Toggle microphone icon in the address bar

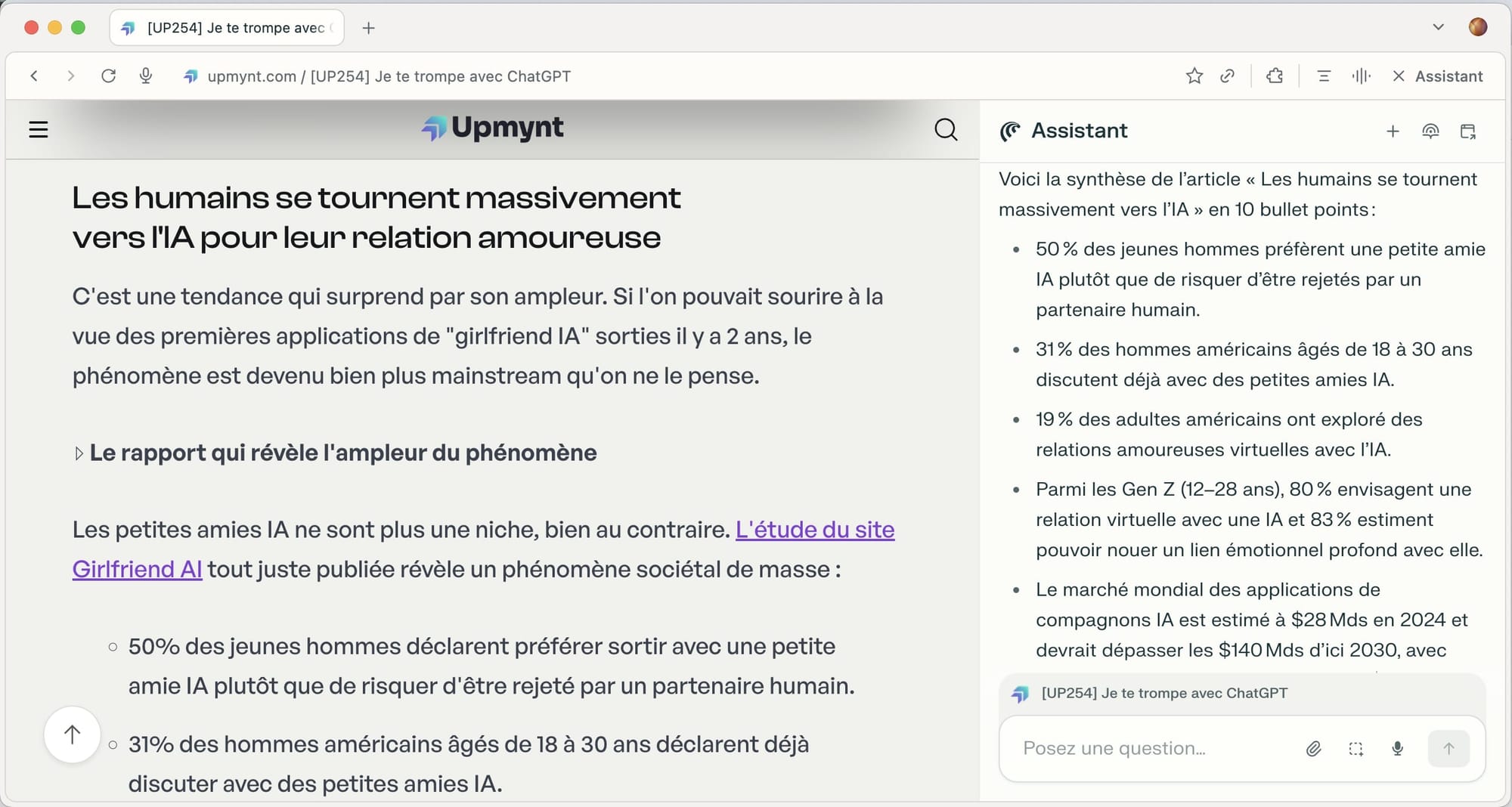(146, 76)
